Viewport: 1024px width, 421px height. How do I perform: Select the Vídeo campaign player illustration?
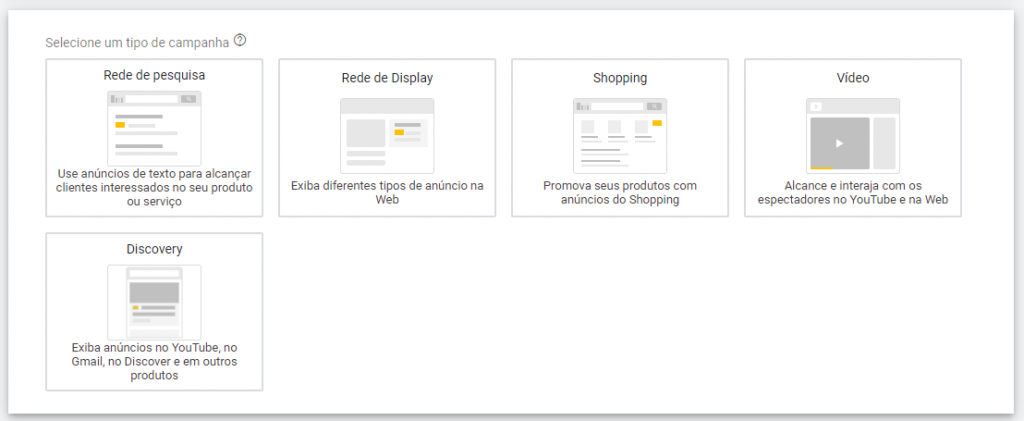(853, 136)
